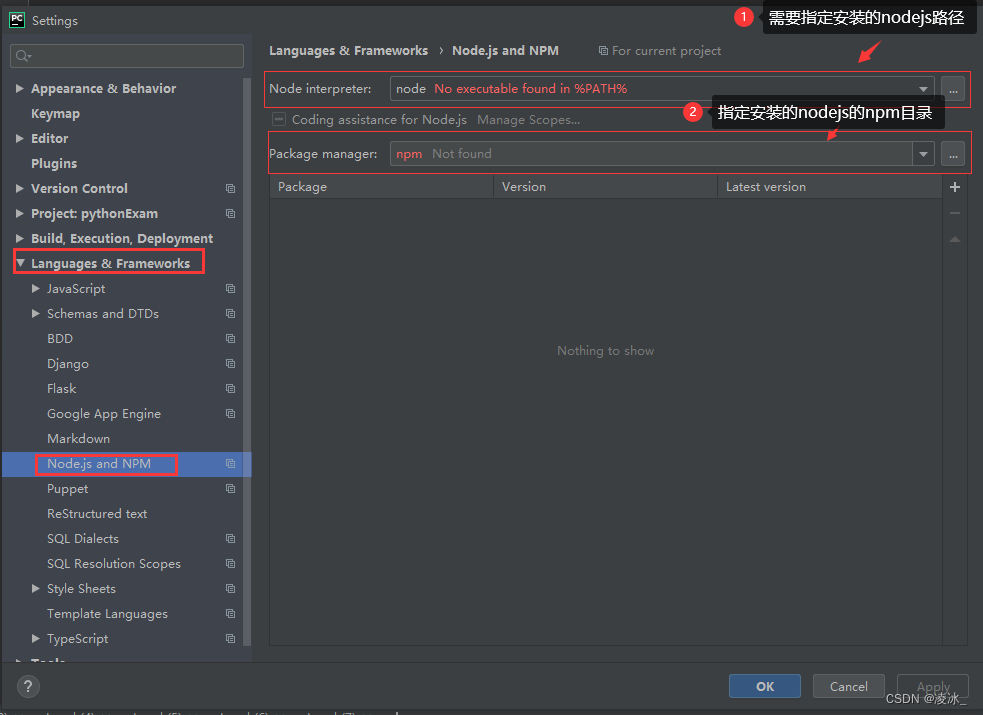Screen dimensions: 983x715
Task: Click the project-level icon beside Schemas and DTDs
Action: 230,313
